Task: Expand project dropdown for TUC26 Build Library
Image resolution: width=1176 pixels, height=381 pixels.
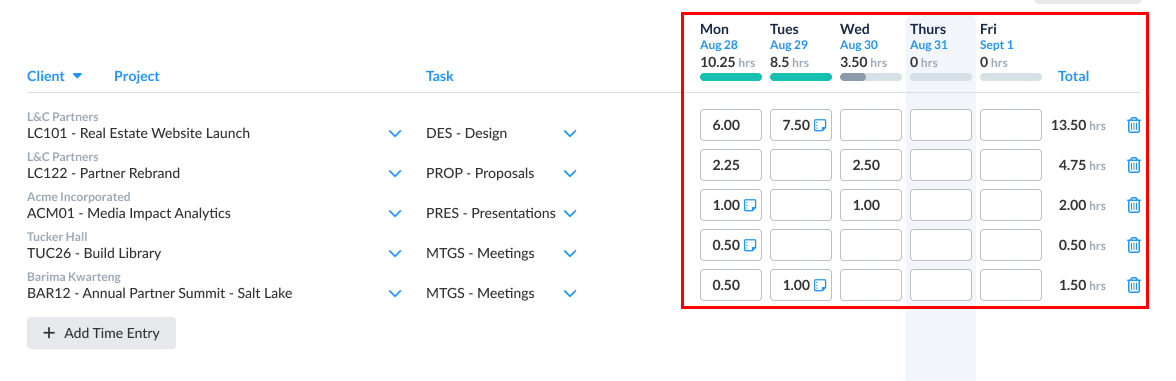Action: (x=395, y=254)
